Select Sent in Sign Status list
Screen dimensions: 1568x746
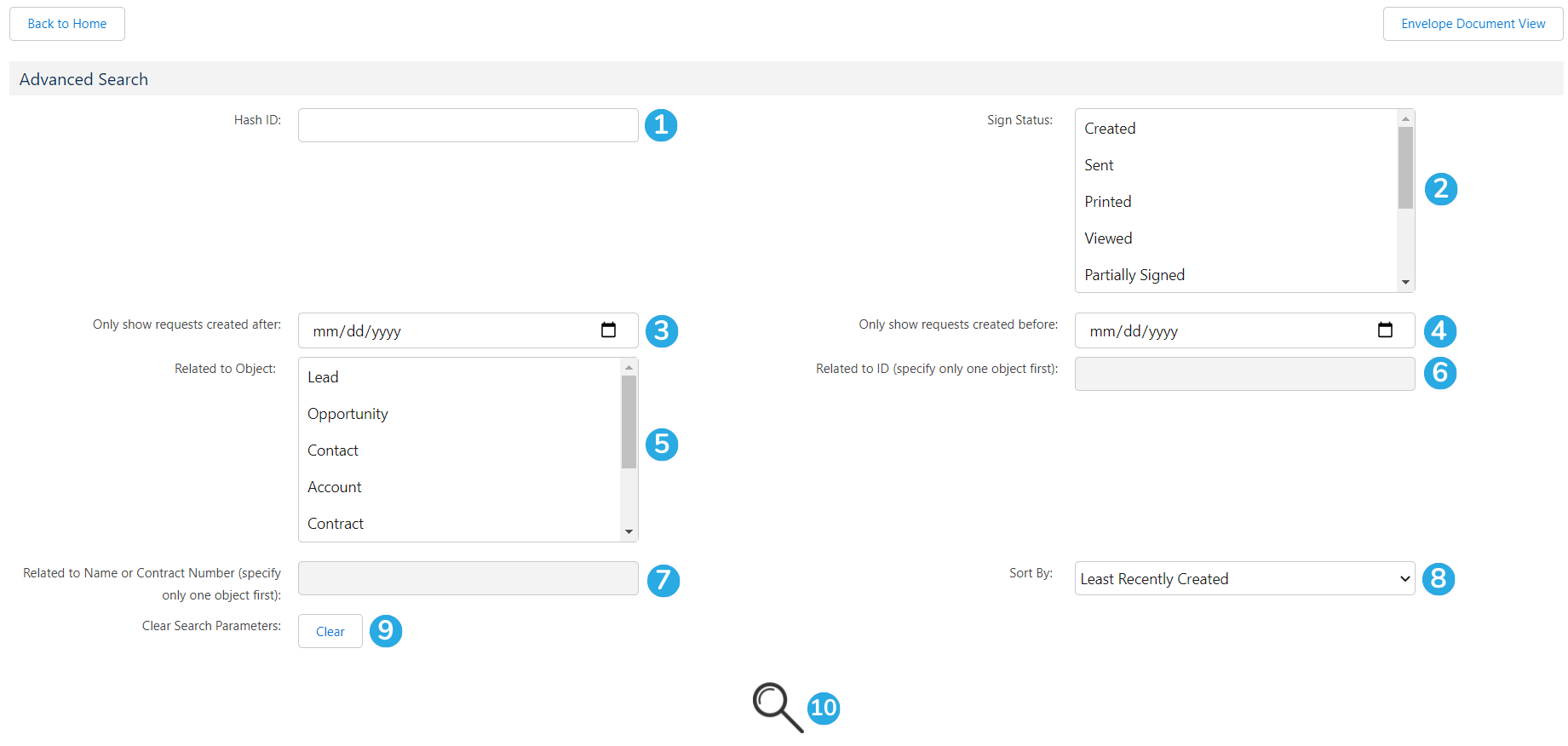[x=1236, y=165]
